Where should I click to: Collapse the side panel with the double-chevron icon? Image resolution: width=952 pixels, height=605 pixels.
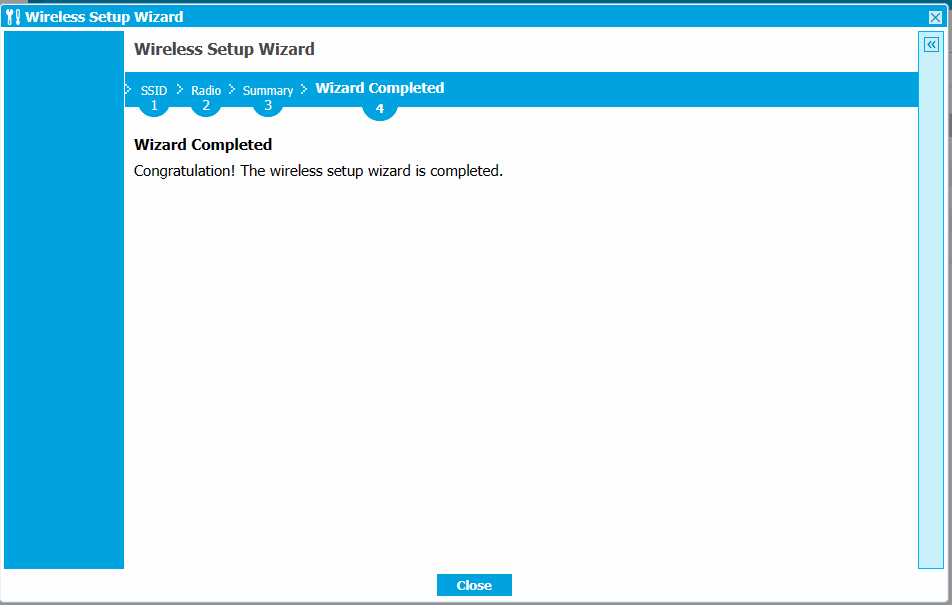(x=931, y=44)
